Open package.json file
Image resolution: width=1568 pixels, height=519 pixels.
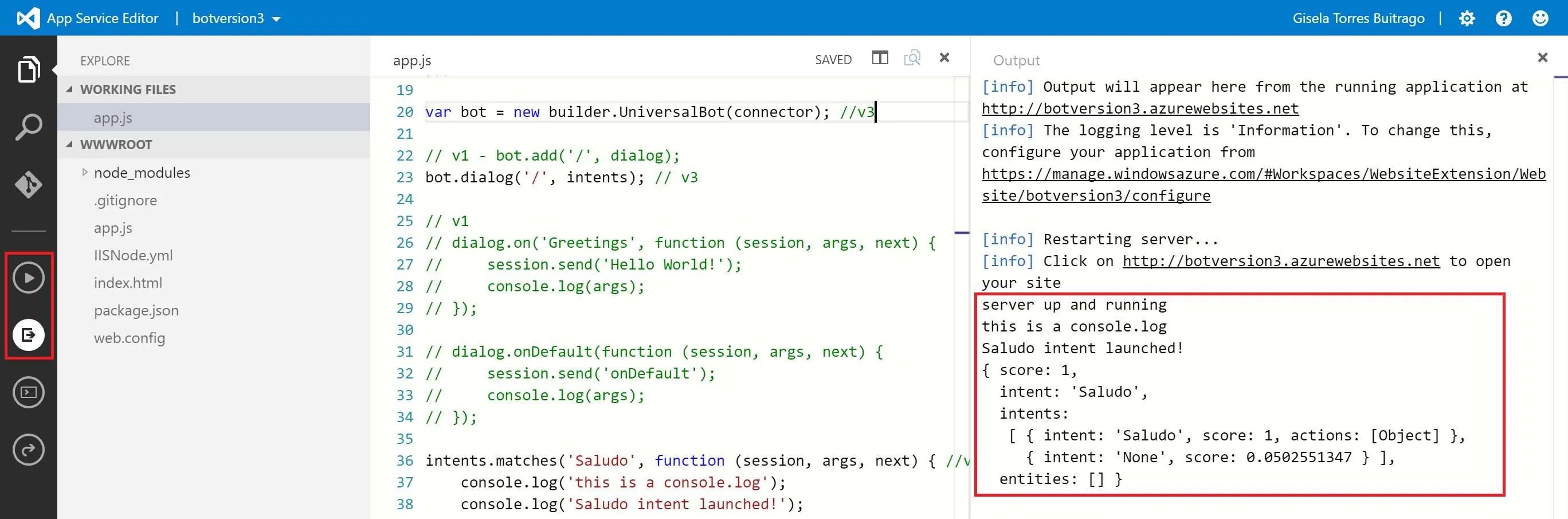[x=136, y=310]
